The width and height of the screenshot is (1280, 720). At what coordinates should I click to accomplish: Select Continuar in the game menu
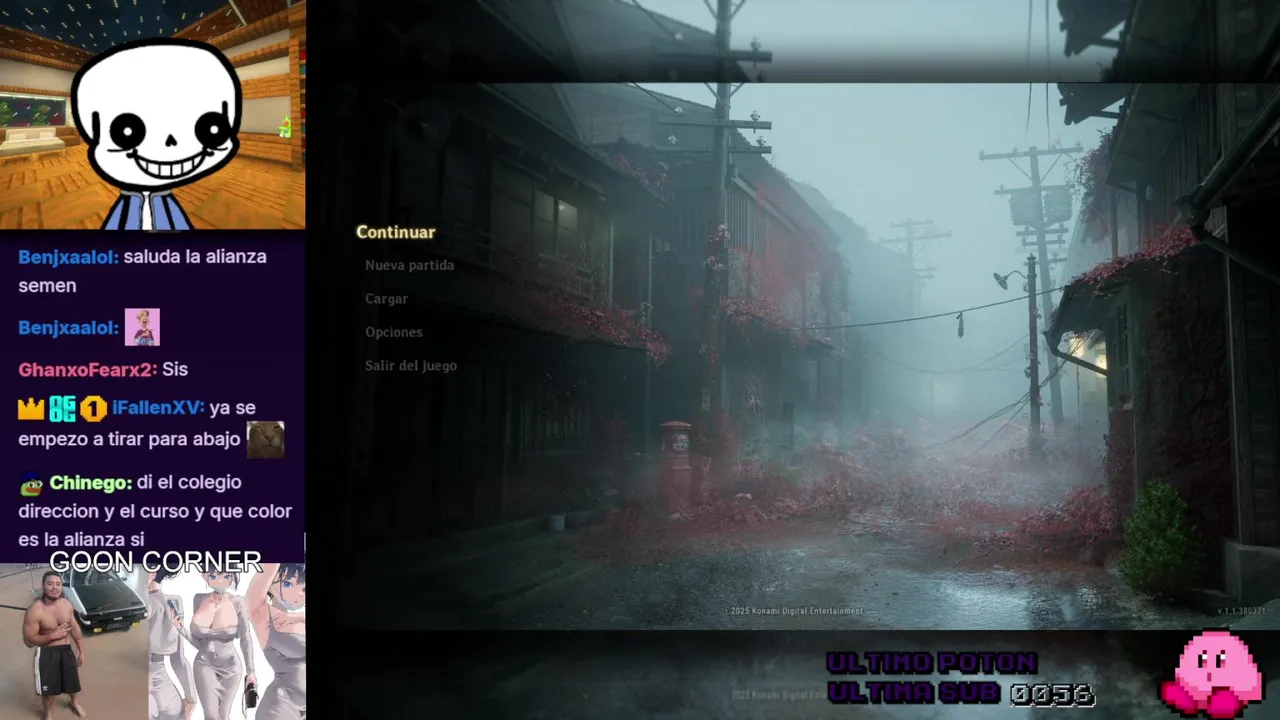(396, 232)
